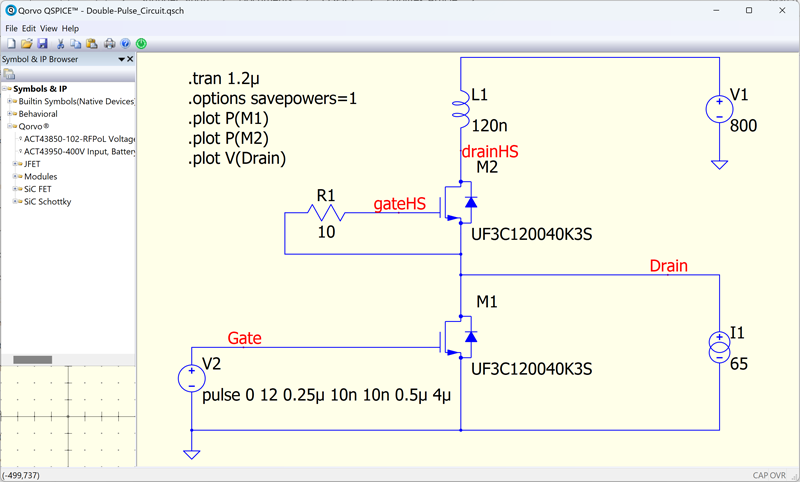The width and height of the screenshot is (800, 482).
Task: Print the schematic with printer icon
Action: [109, 44]
